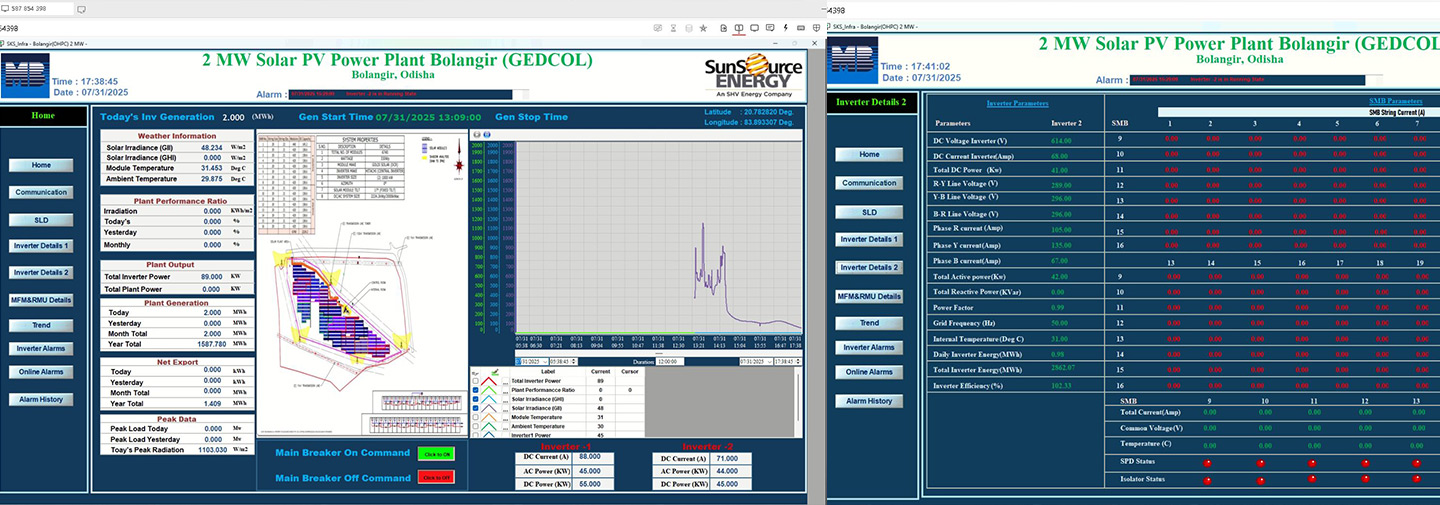Viewport: 1440px width, 505px height.
Task: Click the print icon above the trend chart
Action: (475, 134)
